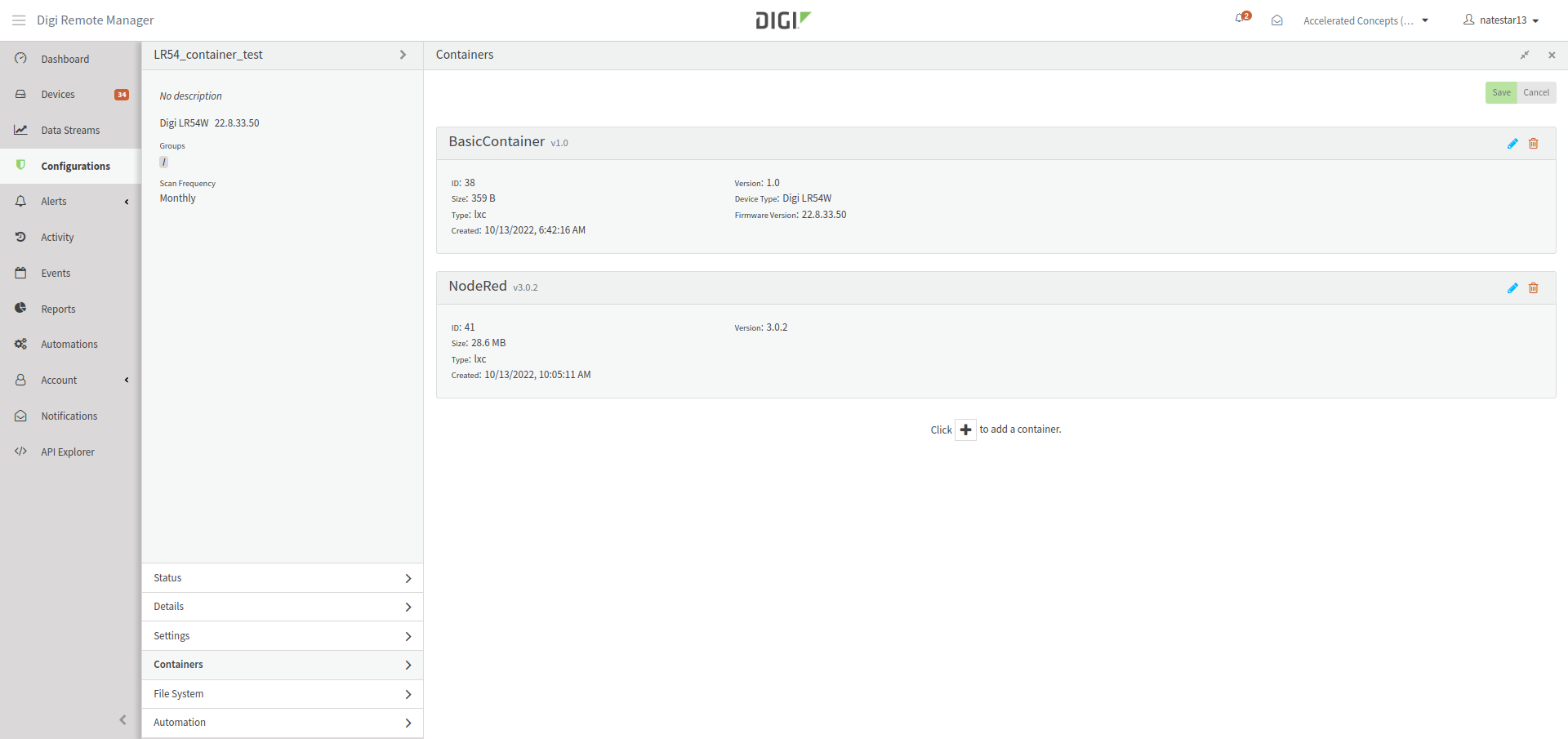Click the Configurations shield icon
1568x739 pixels.
click(21, 165)
